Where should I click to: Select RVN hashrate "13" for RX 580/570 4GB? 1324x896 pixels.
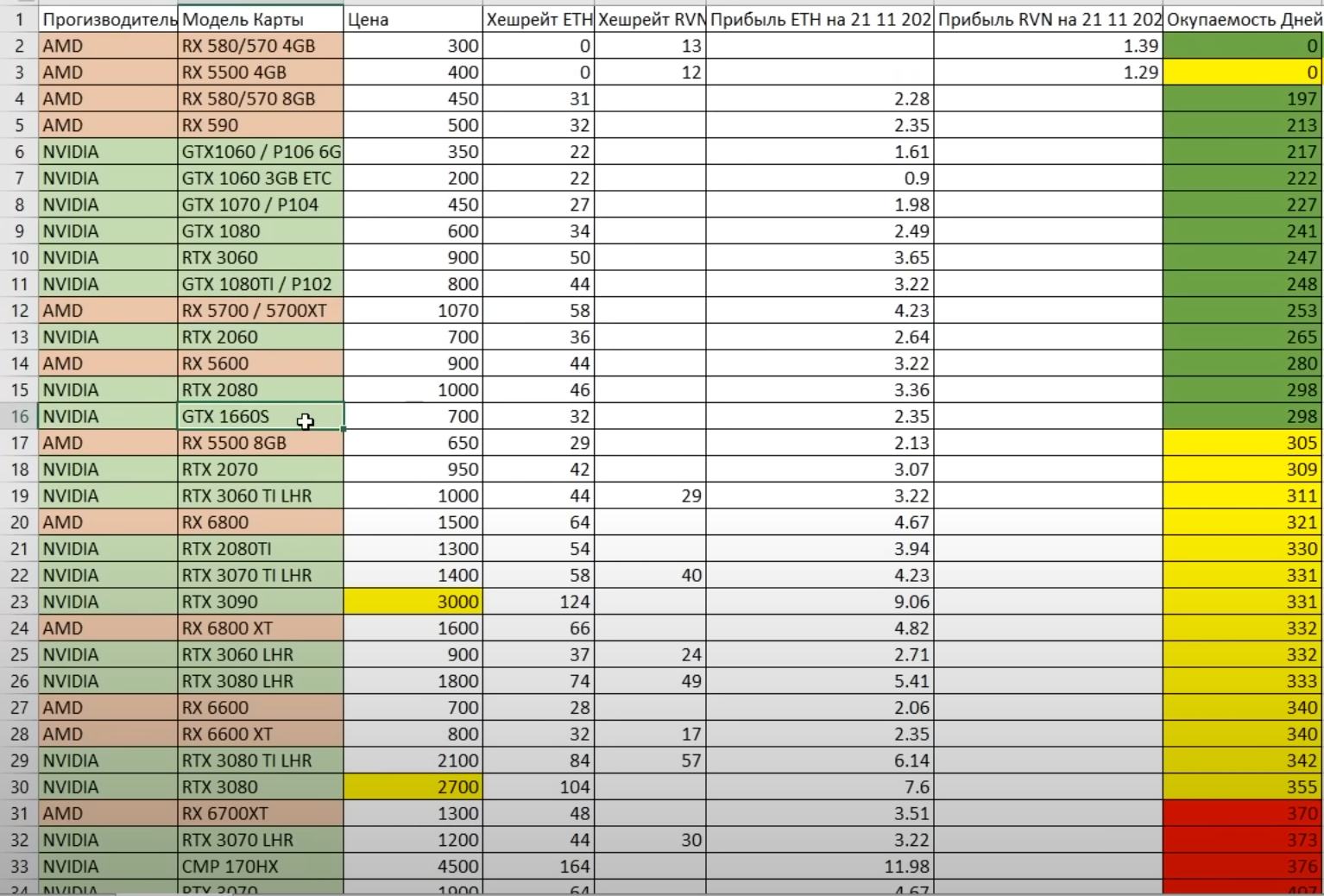pyautogui.click(x=650, y=46)
